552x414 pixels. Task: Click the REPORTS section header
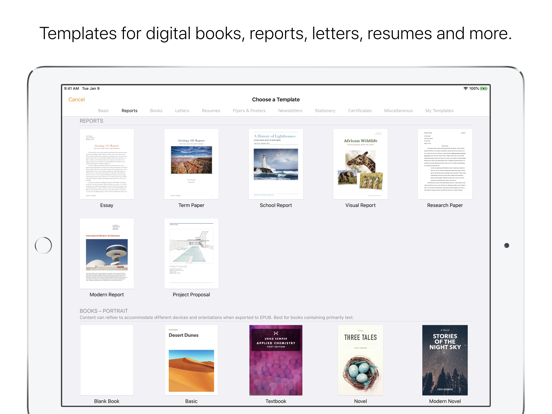click(91, 121)
